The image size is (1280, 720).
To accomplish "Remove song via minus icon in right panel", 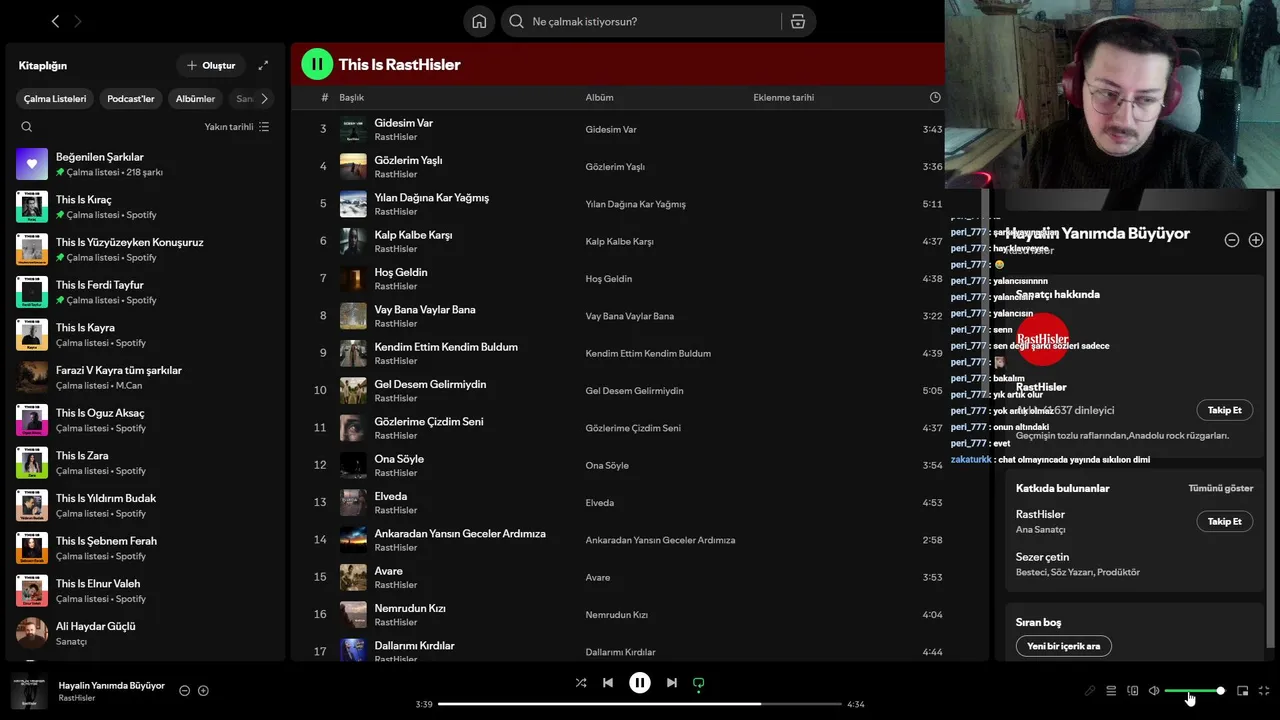I will point(1232,240).
